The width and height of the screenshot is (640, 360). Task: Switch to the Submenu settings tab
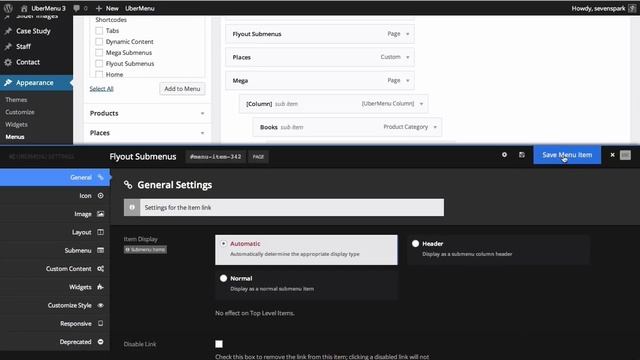(55, 250)
